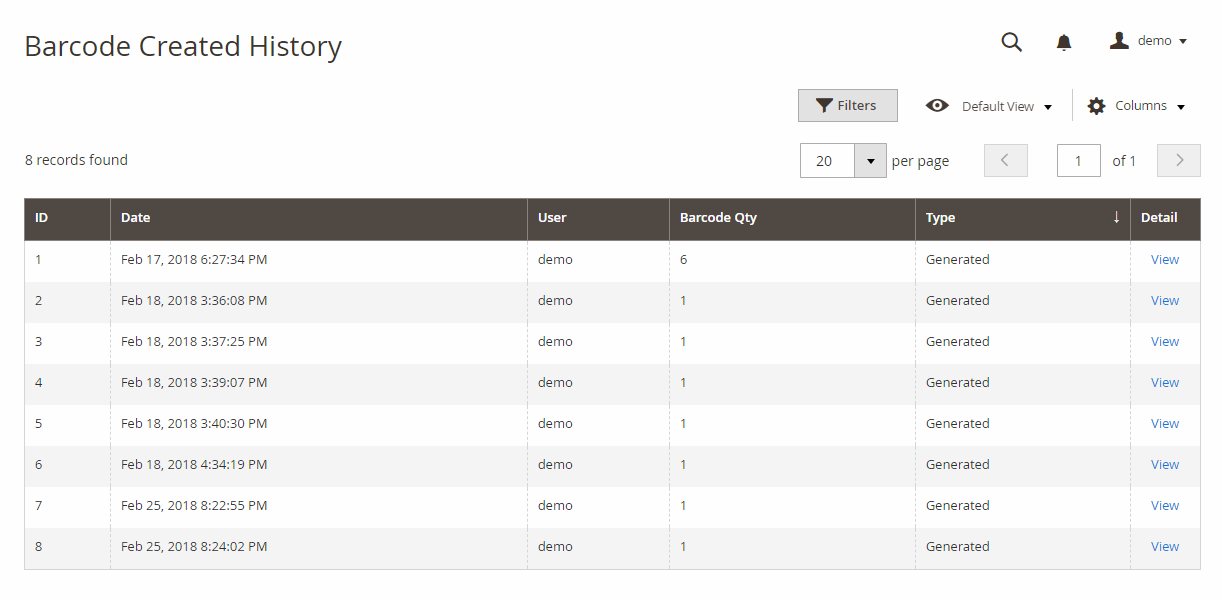View details for record ID 6

(1165, 465)
